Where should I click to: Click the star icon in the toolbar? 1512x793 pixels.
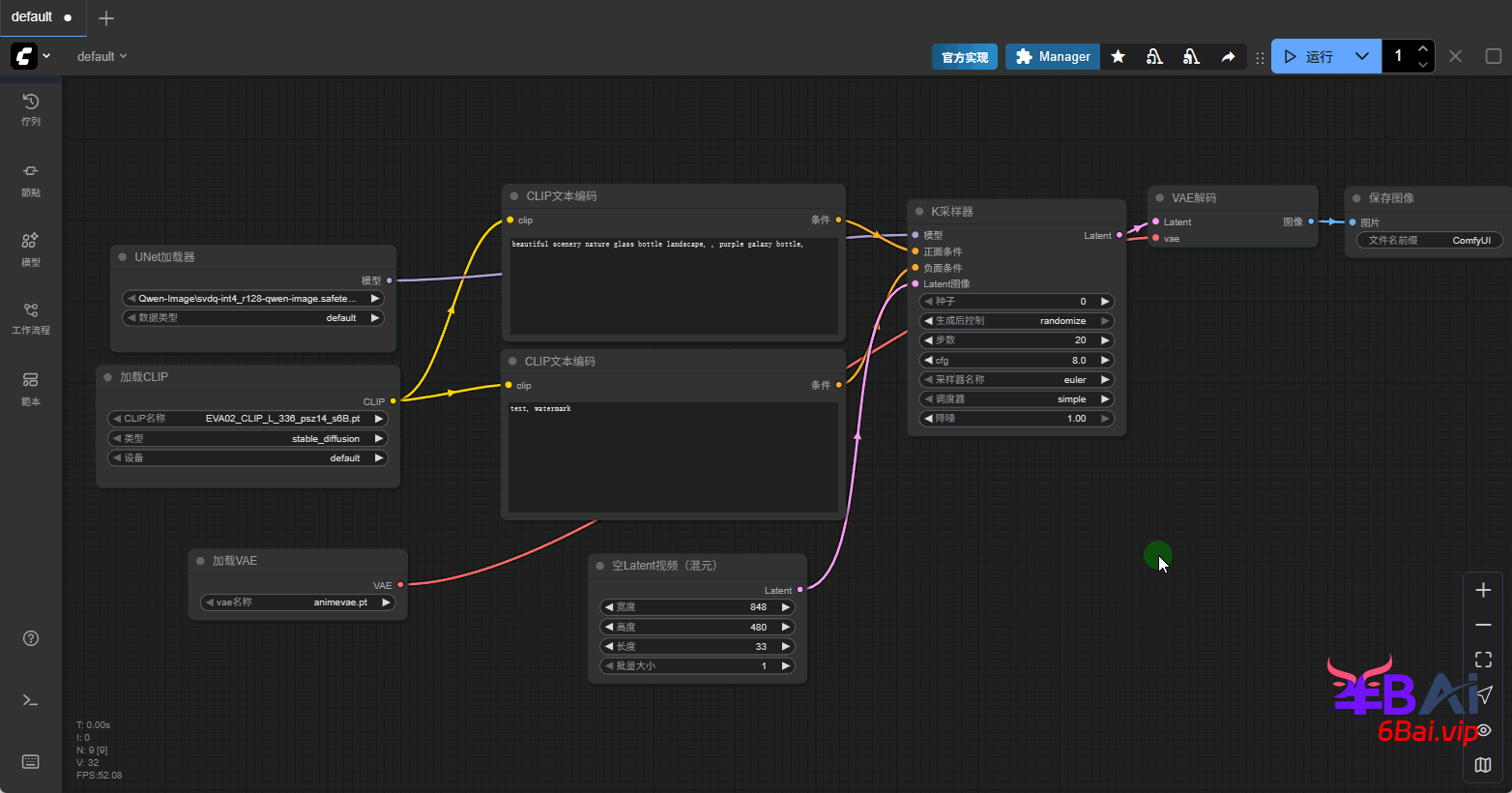click(1118, 57)
